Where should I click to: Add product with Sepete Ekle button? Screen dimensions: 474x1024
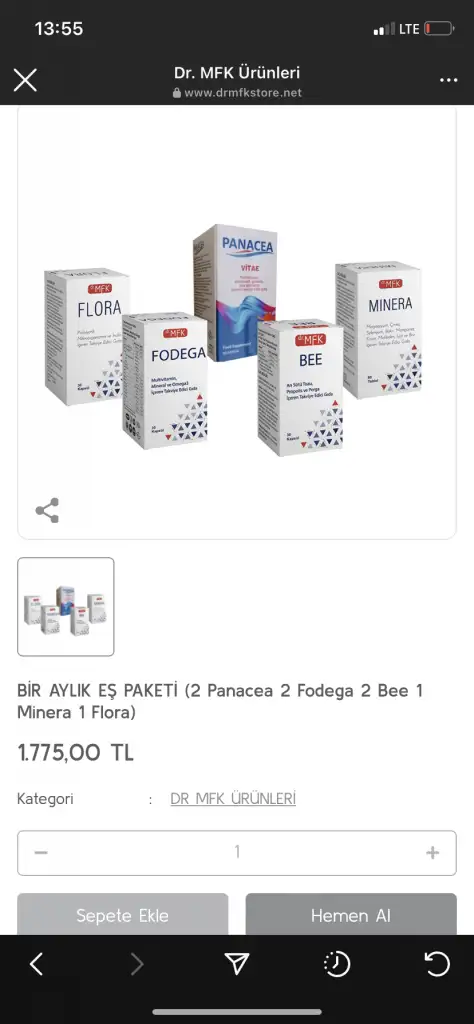[123, 914]
